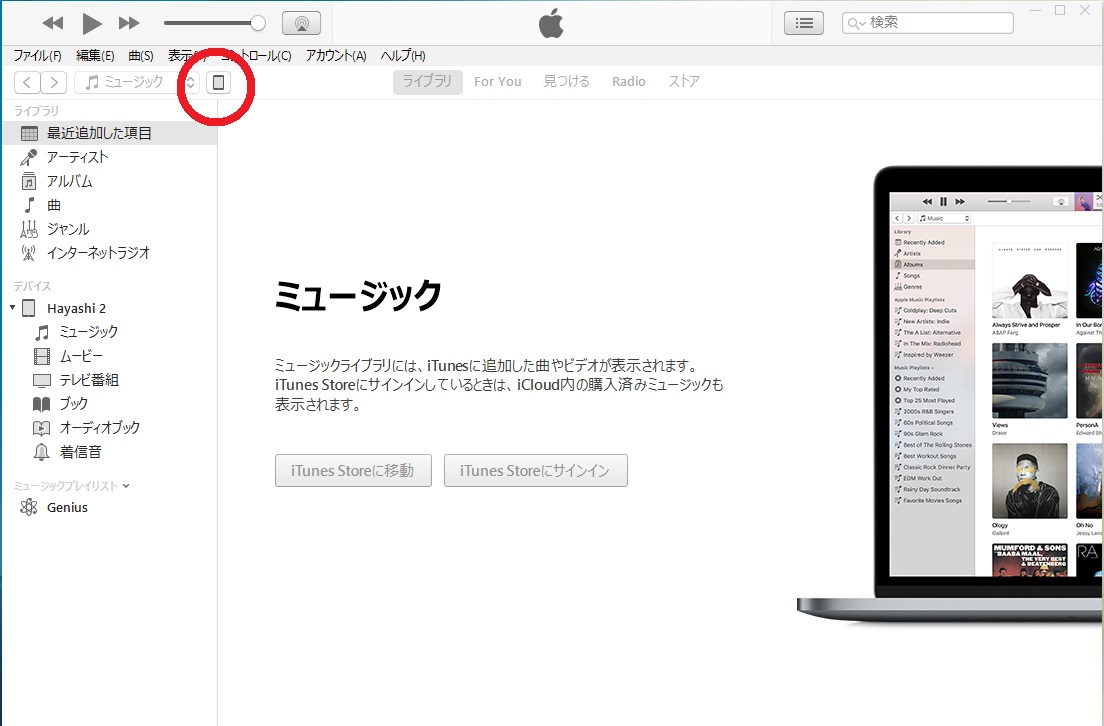
Task: Open ミュージック under the Hayashi 2 device
Action: tap(110, 332)
